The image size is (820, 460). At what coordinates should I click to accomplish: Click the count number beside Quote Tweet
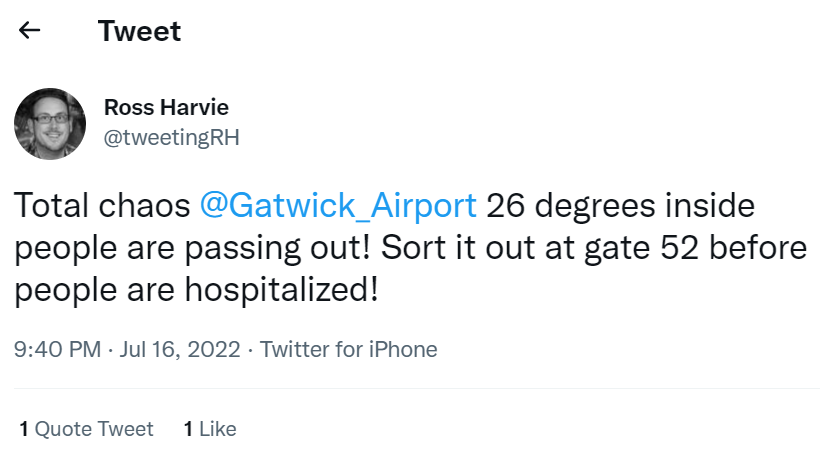coord(23,429)
